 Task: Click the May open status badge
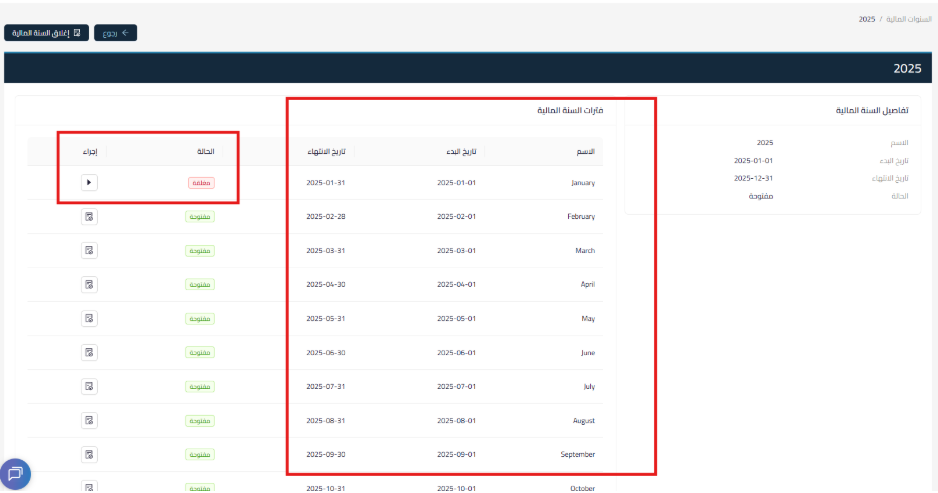click(x=200, y=319)
